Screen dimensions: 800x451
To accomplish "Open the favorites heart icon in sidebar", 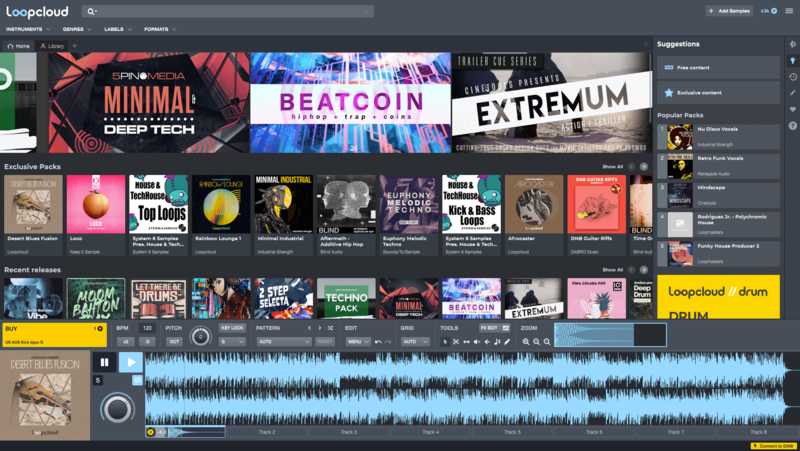I will click(x=793, y=109).
